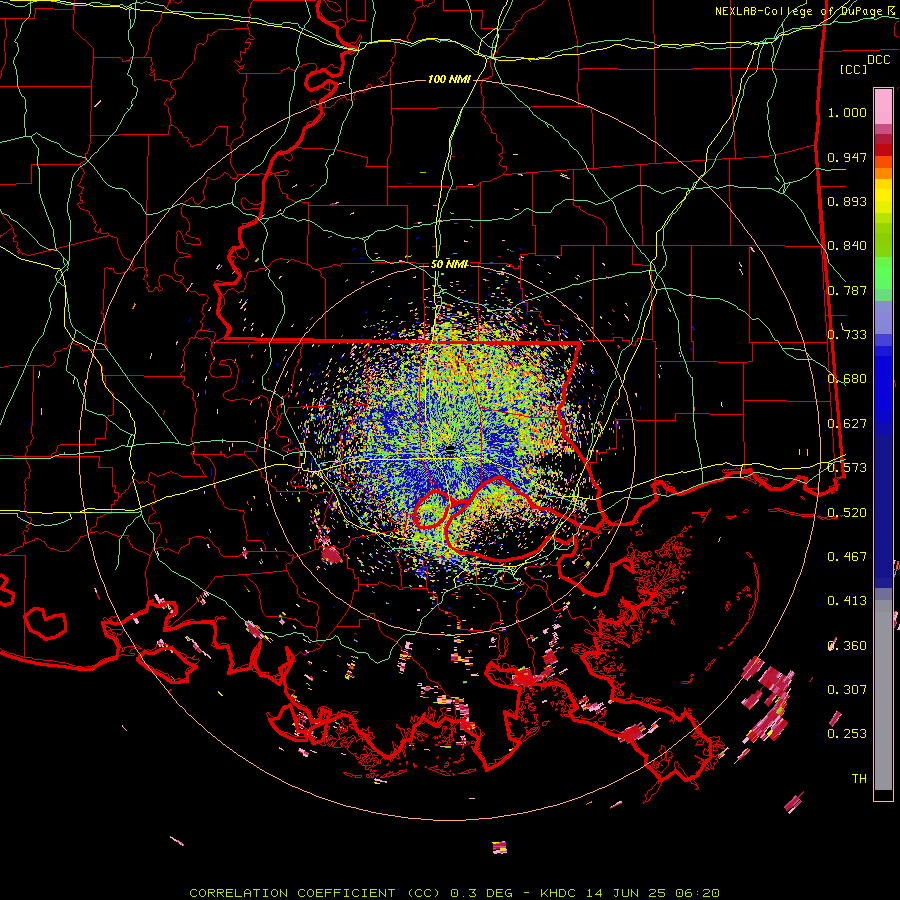Click the 0.840 scale value

click(847, 246)
